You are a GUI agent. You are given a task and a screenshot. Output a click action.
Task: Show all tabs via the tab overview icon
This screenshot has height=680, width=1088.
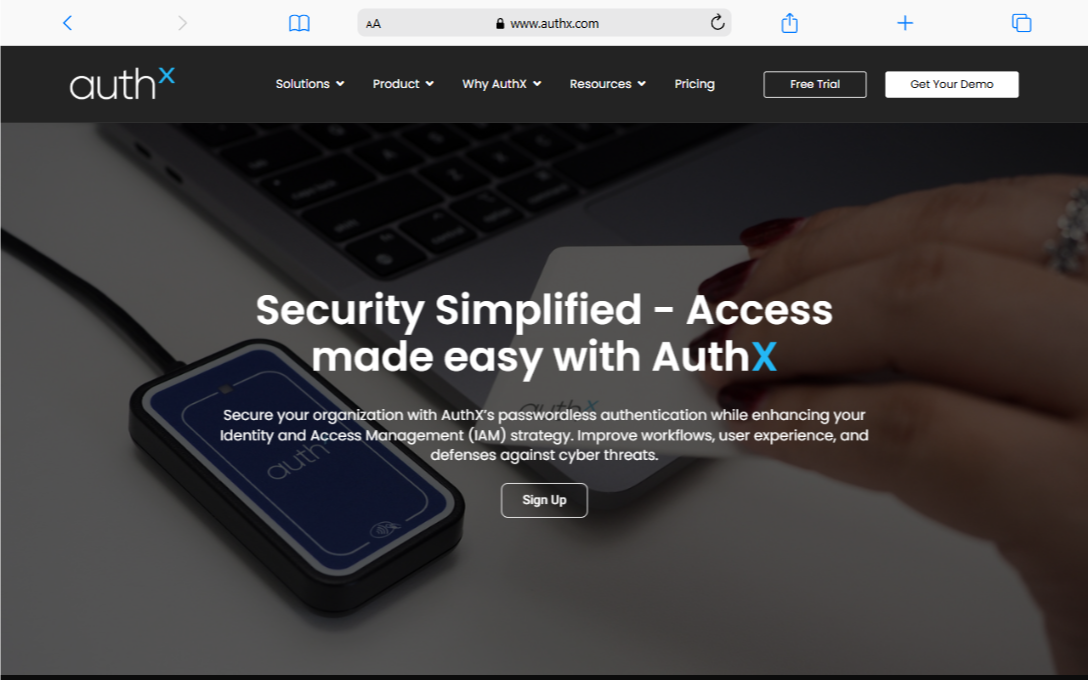(1021, 23)
